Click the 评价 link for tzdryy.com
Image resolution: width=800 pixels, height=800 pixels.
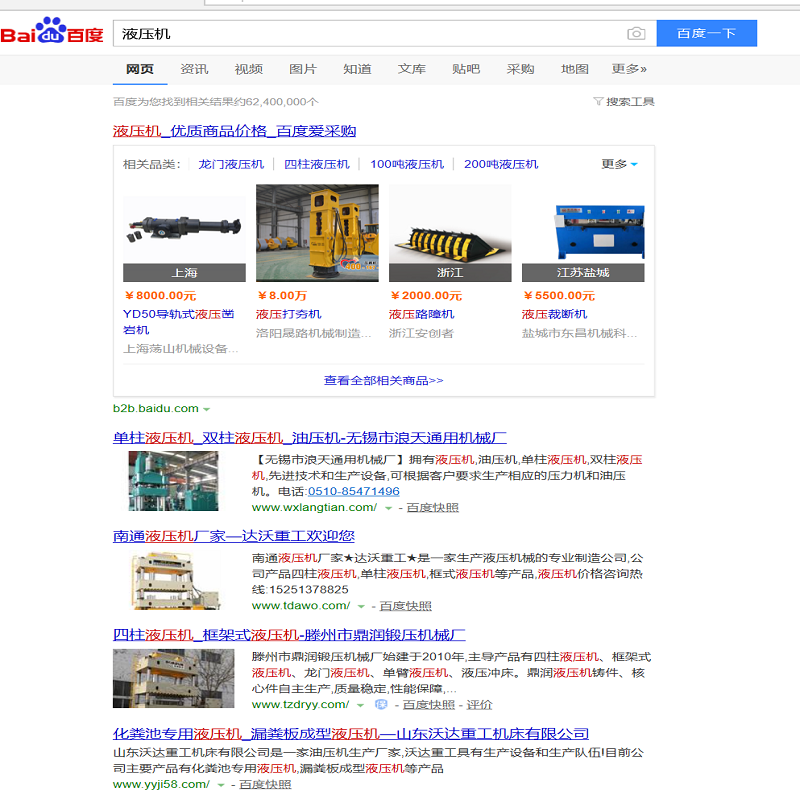[x=480, y=705]
